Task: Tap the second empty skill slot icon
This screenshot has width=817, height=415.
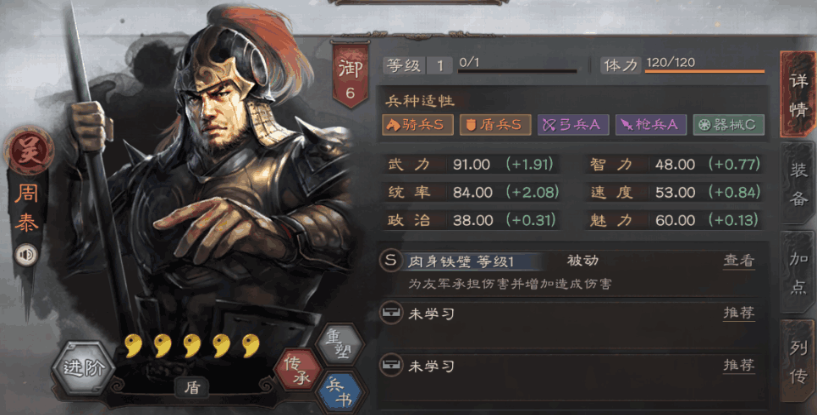Action: (391, 365)
